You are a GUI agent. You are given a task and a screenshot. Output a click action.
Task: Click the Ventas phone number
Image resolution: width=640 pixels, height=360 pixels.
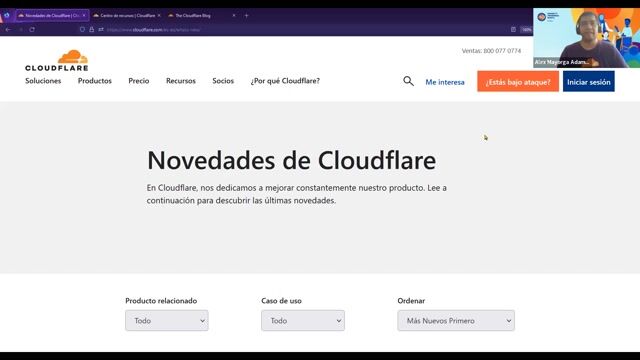pyautogui.click(x=491, y=51)
